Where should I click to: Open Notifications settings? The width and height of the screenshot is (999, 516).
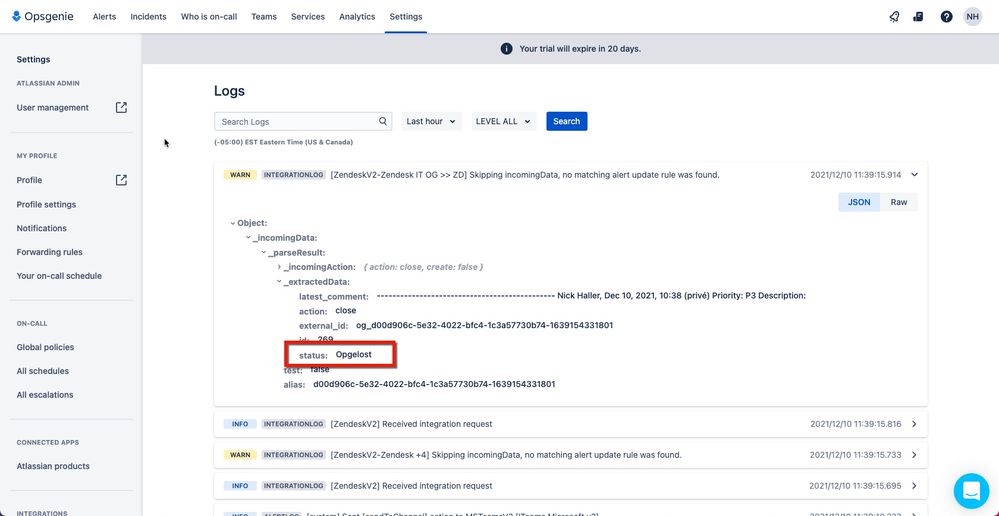tap(41, 228)
